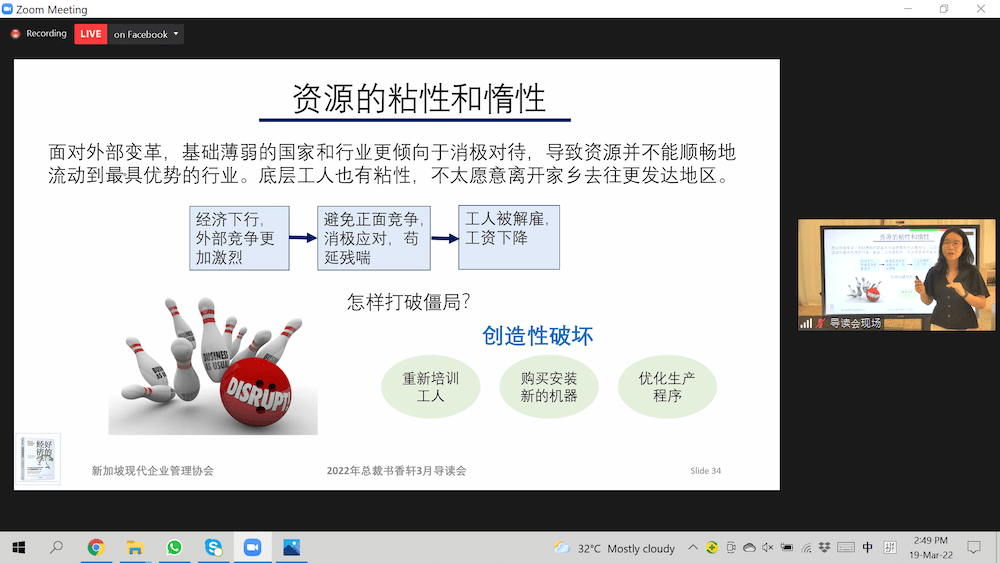Screen dimensions: 1000x563
Task: Open Windows taskbar search
Action: click(57, 547)
